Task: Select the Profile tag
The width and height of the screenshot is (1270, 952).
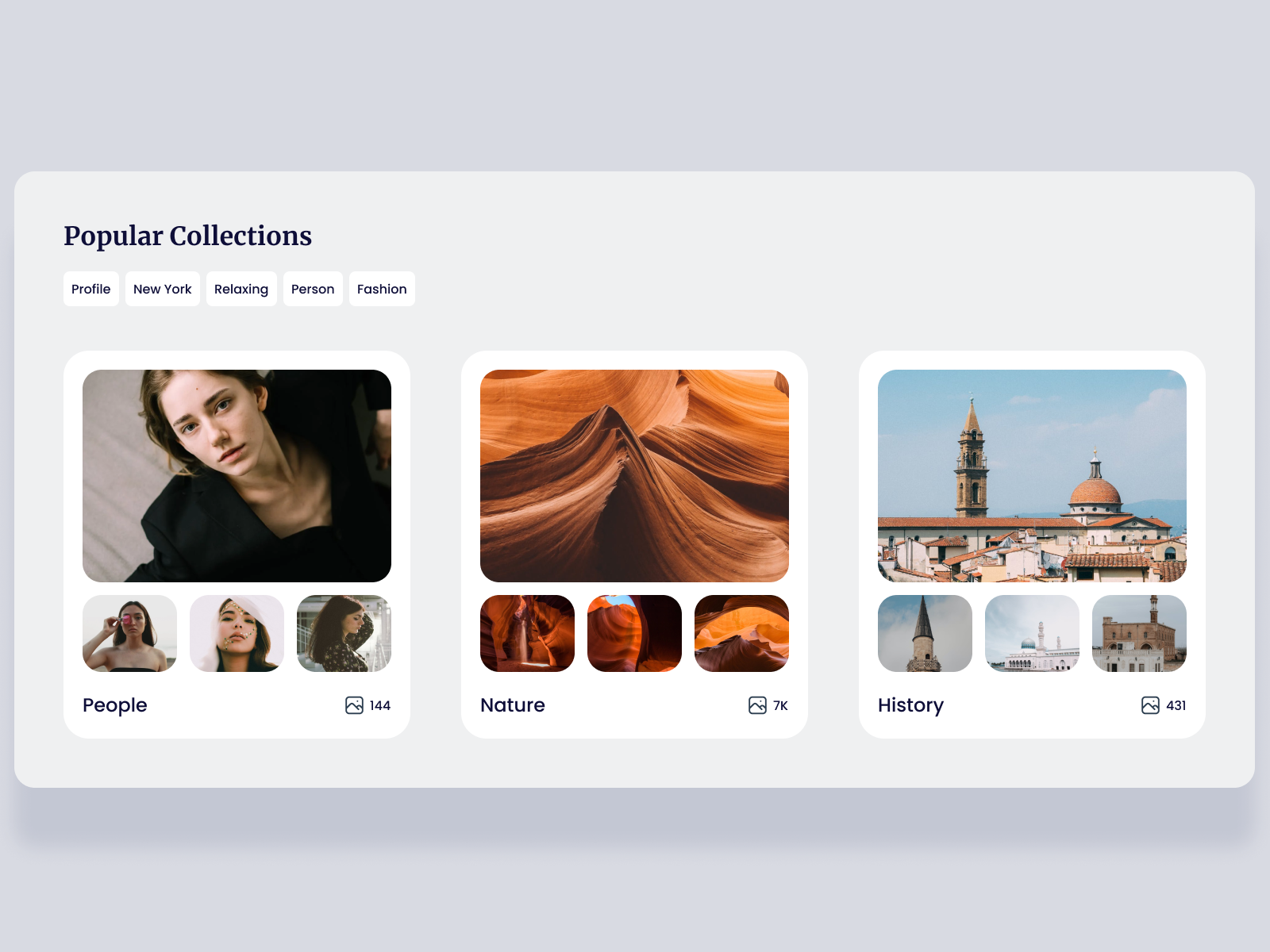Action: tap(91, 289)
